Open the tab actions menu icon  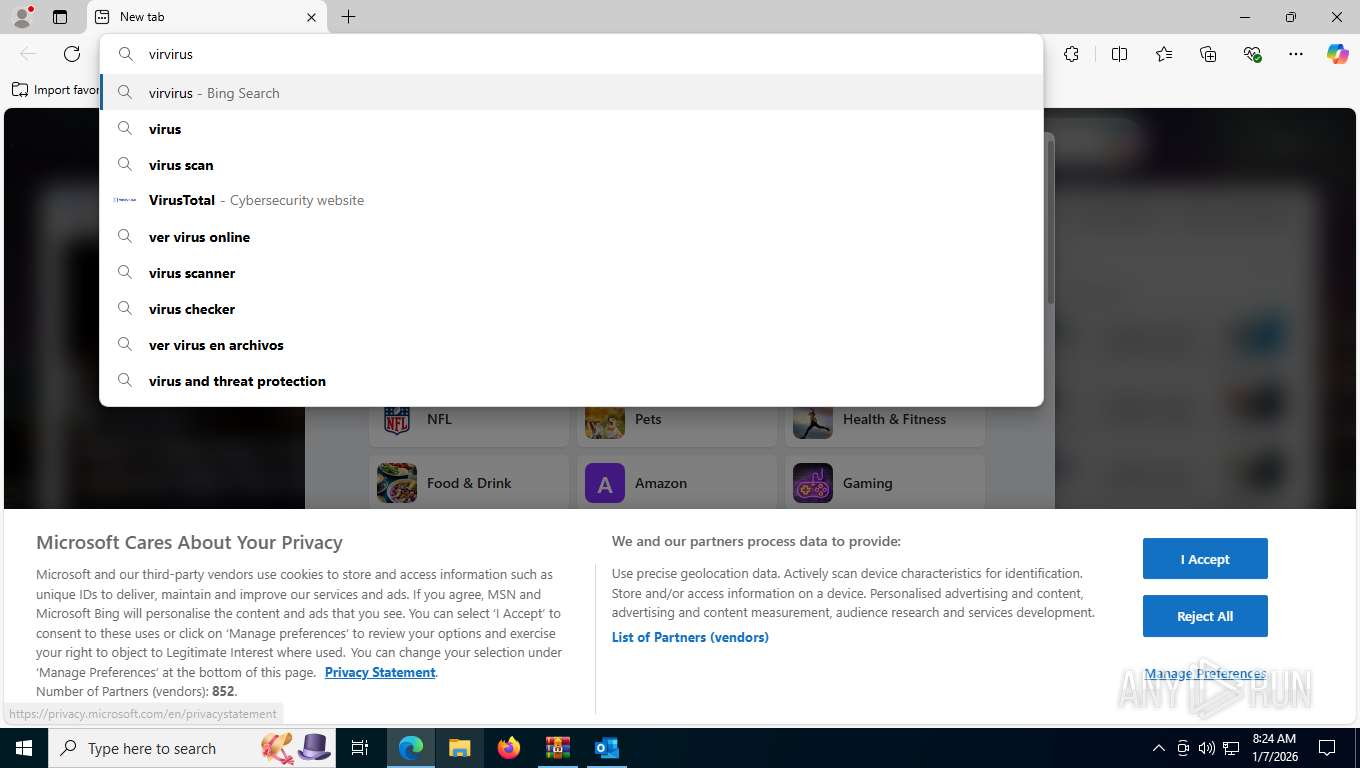[x=60, y=17]
